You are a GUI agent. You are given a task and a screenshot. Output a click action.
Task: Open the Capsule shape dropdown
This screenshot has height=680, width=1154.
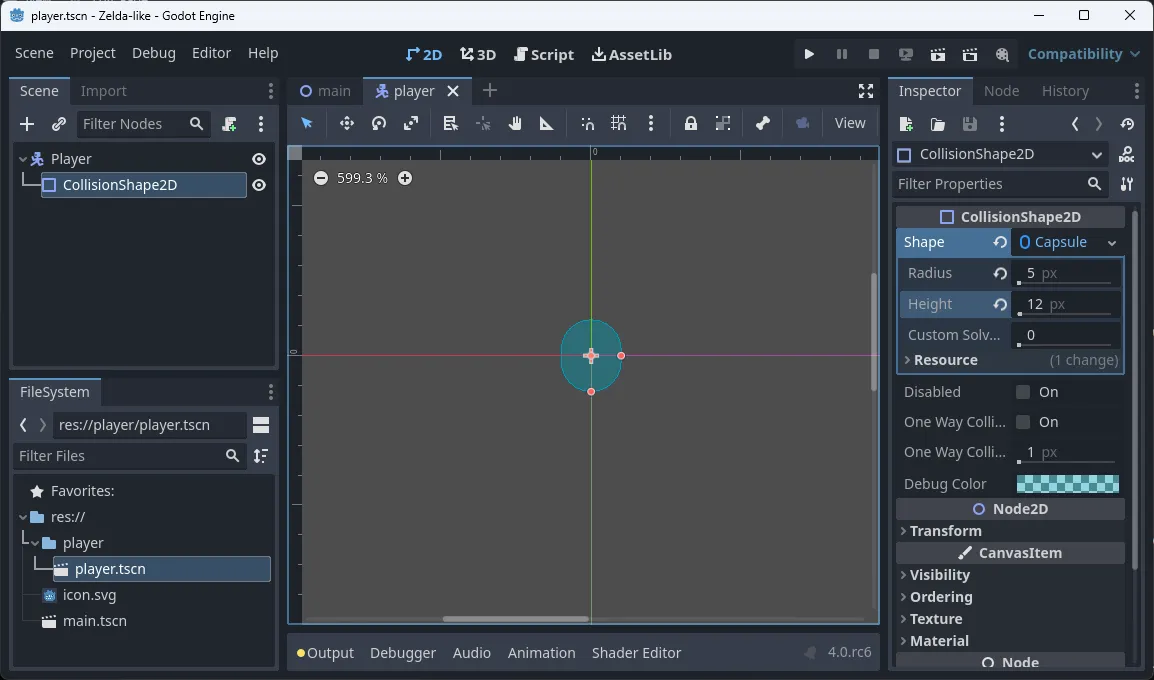click(x=1067, y=241)
